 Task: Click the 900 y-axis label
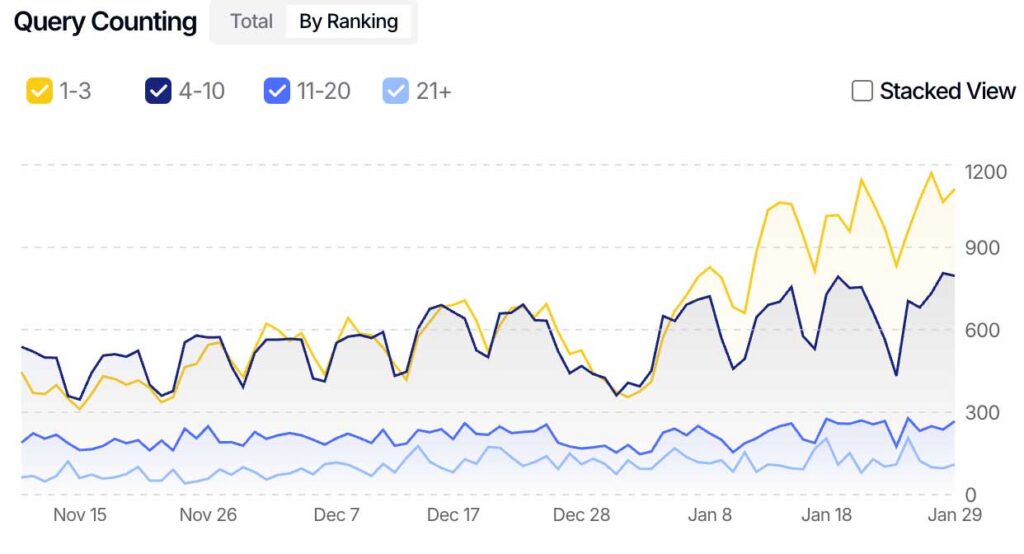coord(980,248)
